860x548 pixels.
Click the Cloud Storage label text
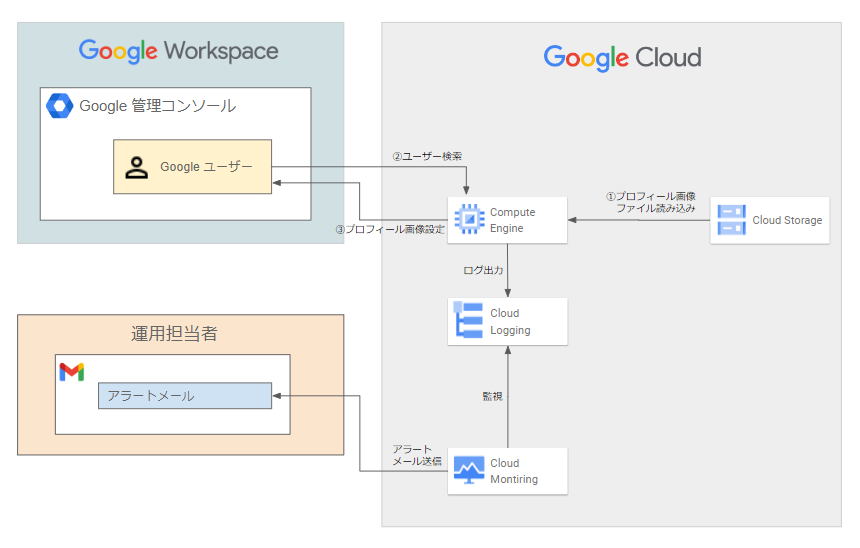[787, 220]
